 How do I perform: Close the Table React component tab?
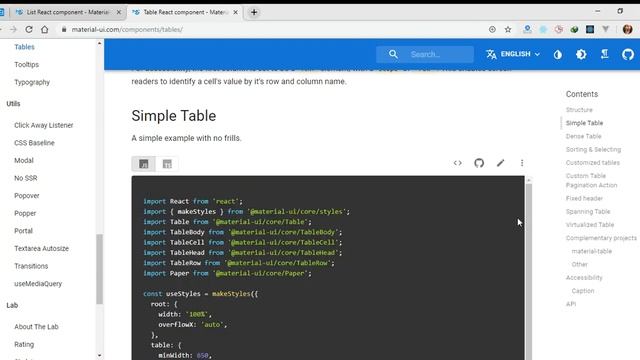coord(236,12)
